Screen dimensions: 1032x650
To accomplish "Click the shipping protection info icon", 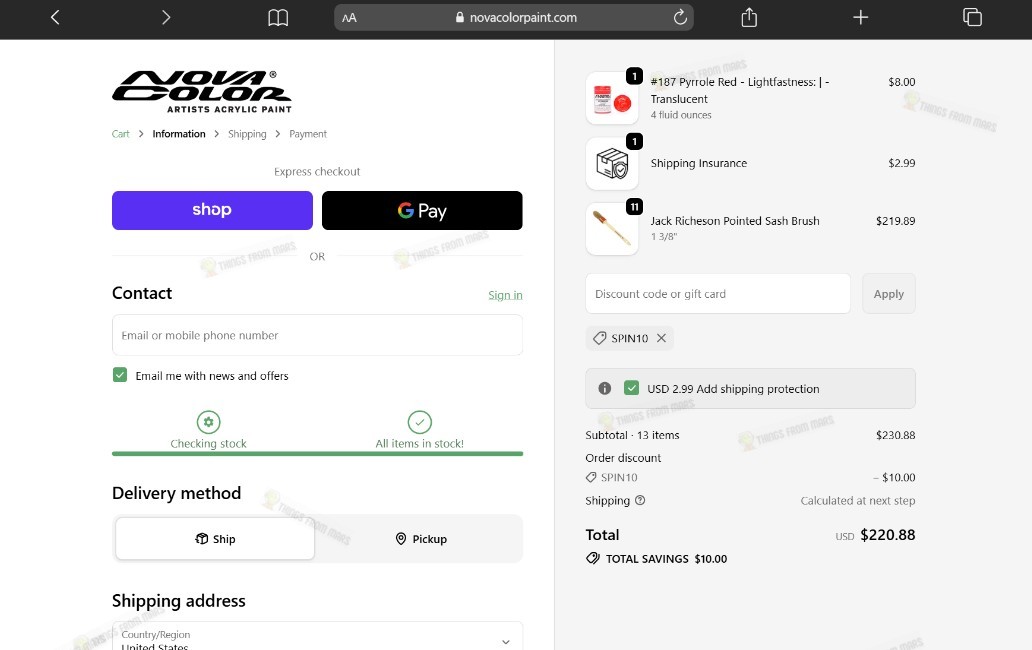I will pyautogui.click(x=604, y=388).
